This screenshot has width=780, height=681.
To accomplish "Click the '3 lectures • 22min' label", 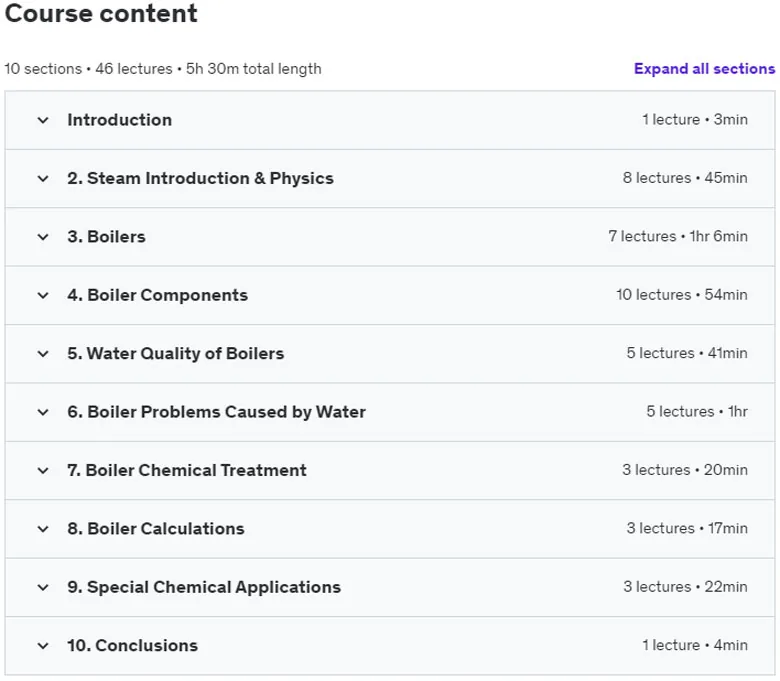I will [685, 587].
